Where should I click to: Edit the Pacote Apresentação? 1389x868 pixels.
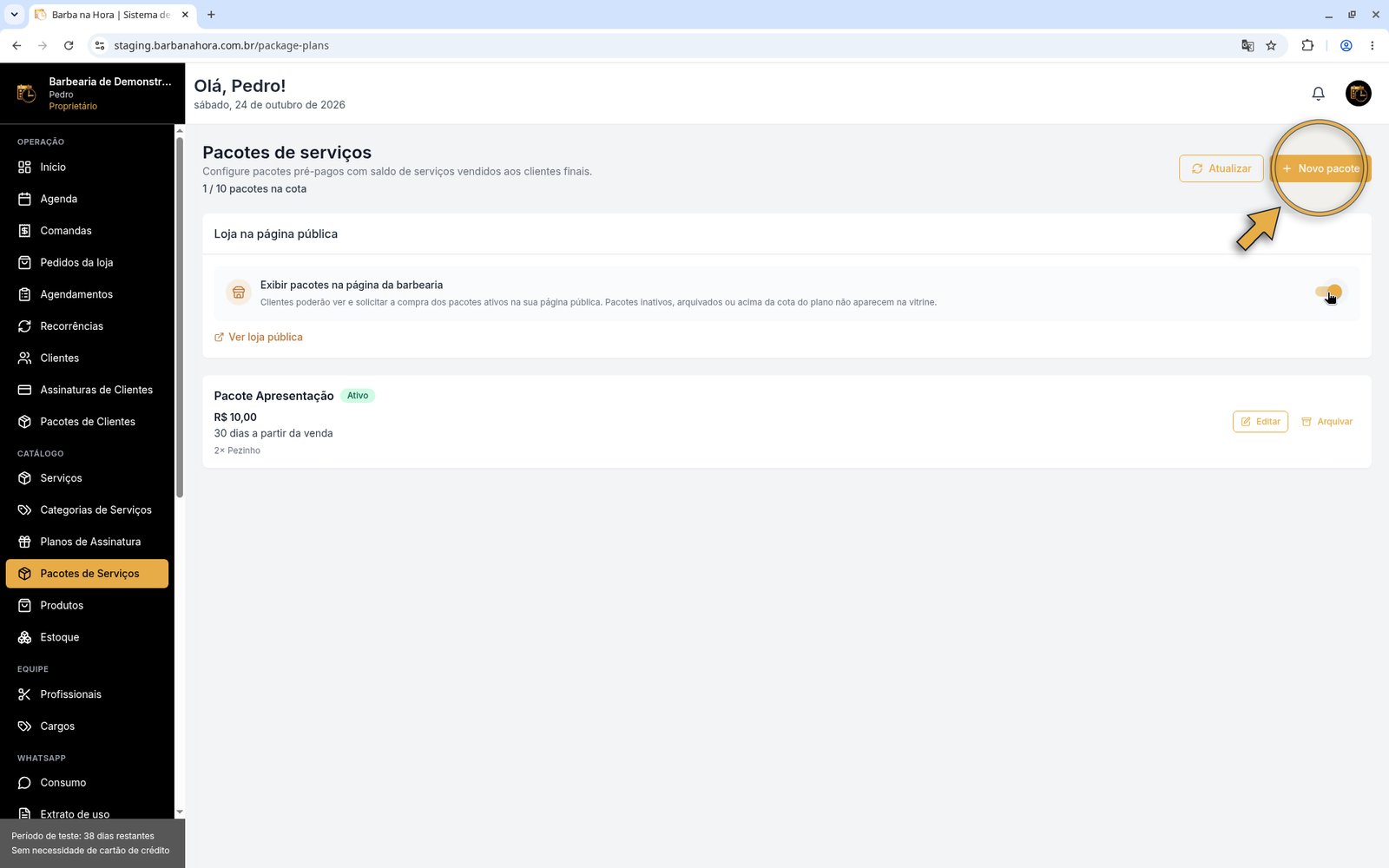(x=1260, y=422)
